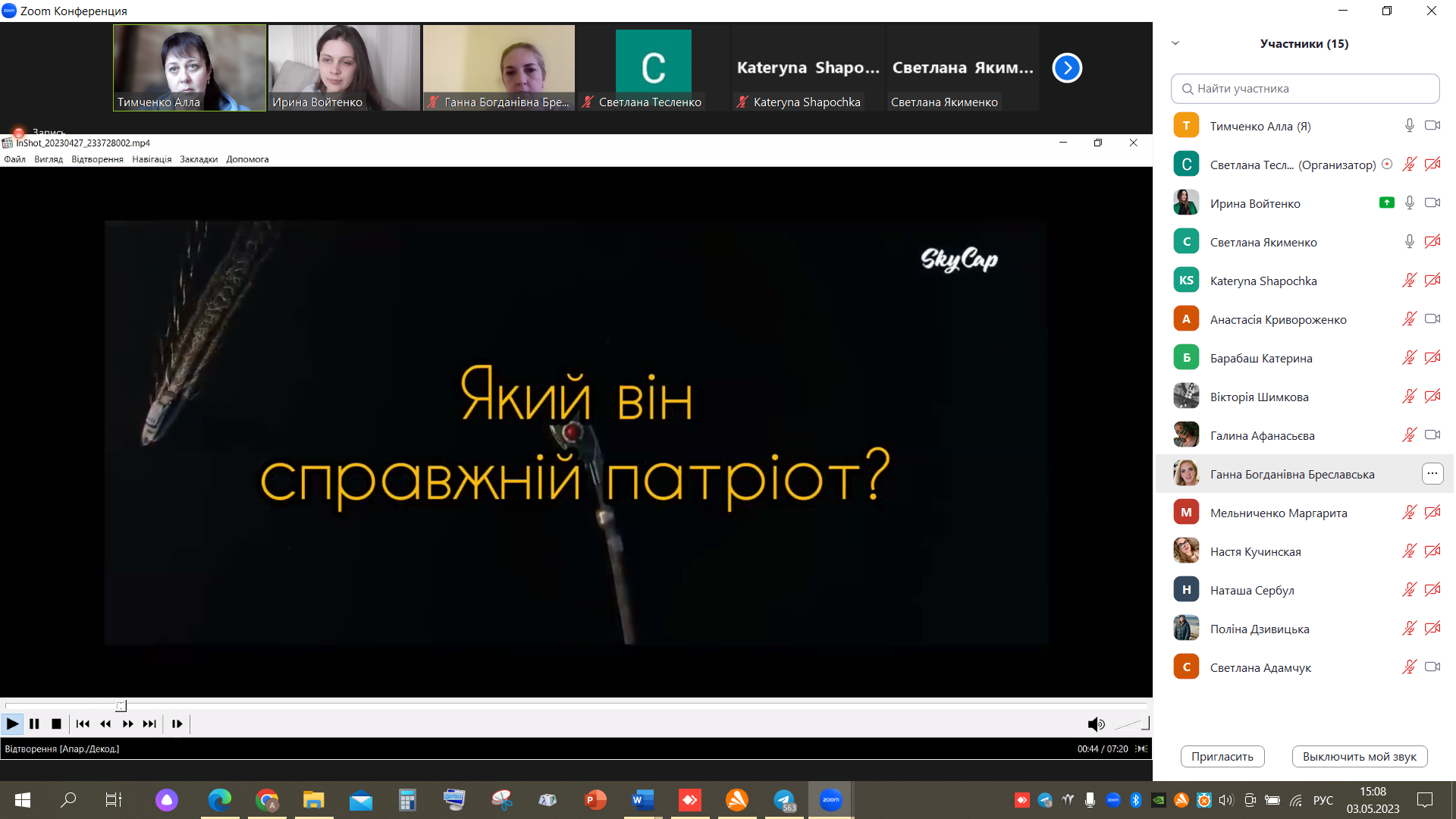Open Telegram from the taskbar
The width and height of the screenshot is (1456, 819).
pos(784,800)
